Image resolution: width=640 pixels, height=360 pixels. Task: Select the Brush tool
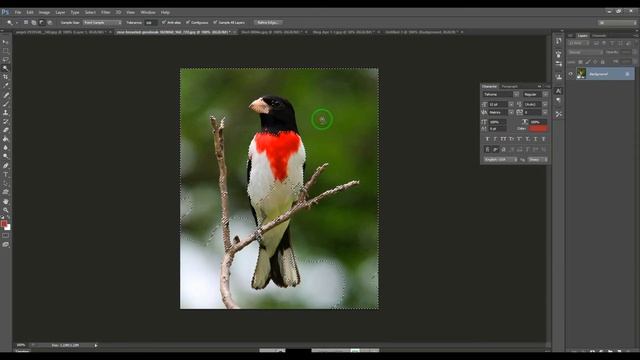5,104
